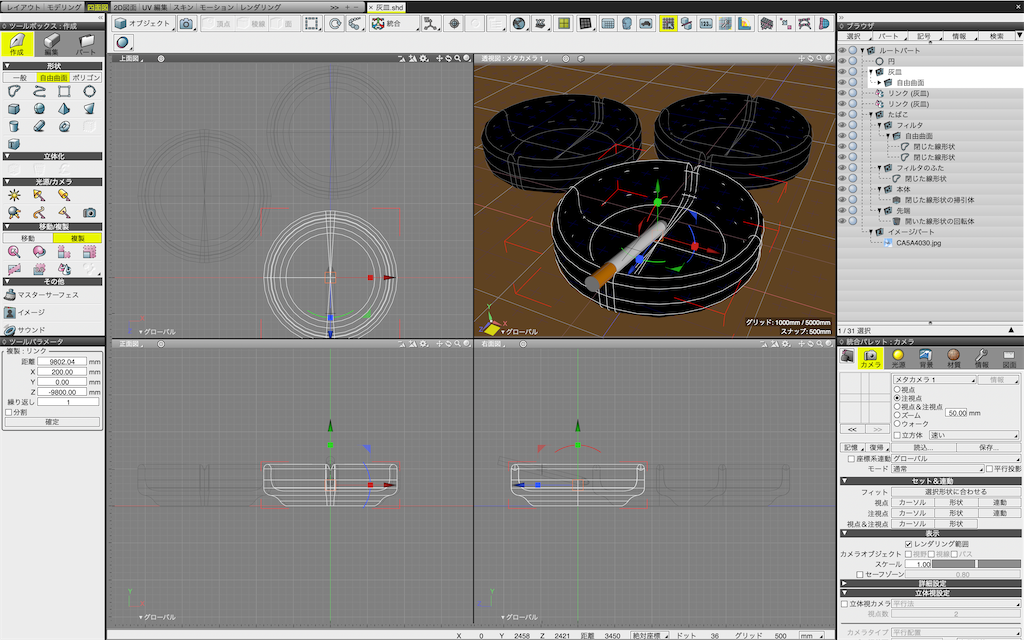Select the rectangle shape tool
1024x640 pixels.
(64, 91)
